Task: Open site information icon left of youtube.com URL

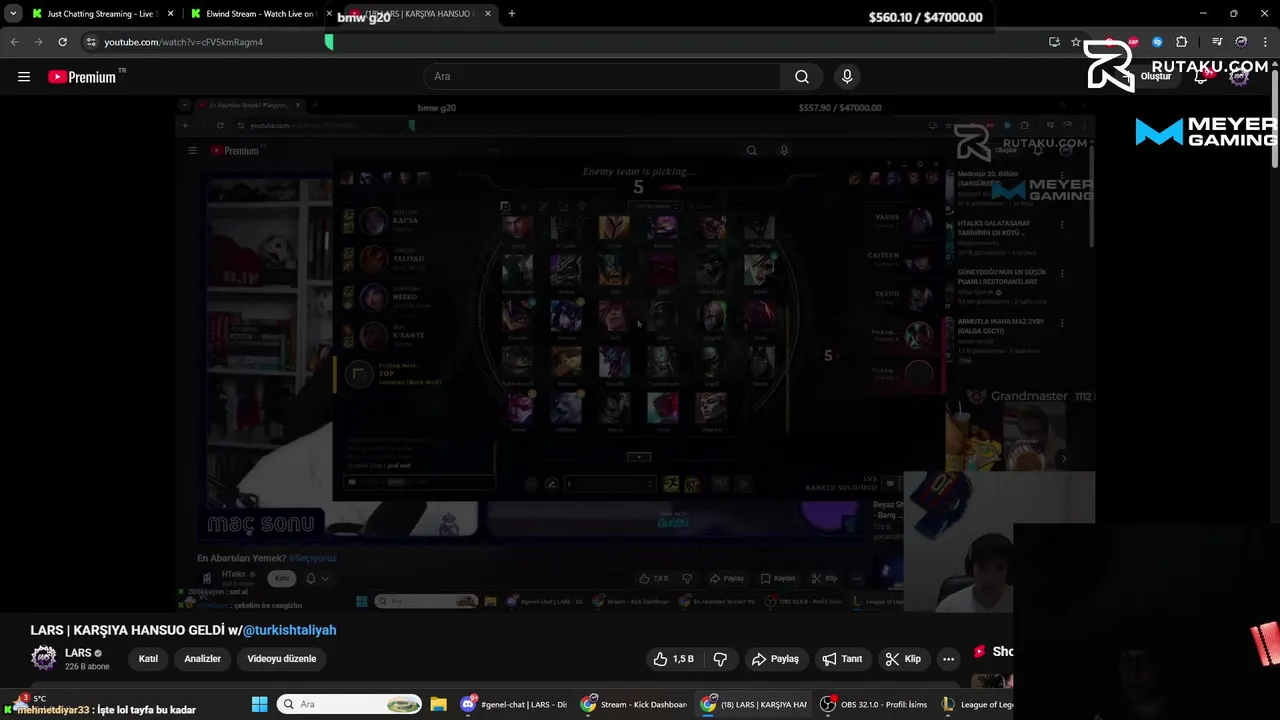Action: coord(91,42)
